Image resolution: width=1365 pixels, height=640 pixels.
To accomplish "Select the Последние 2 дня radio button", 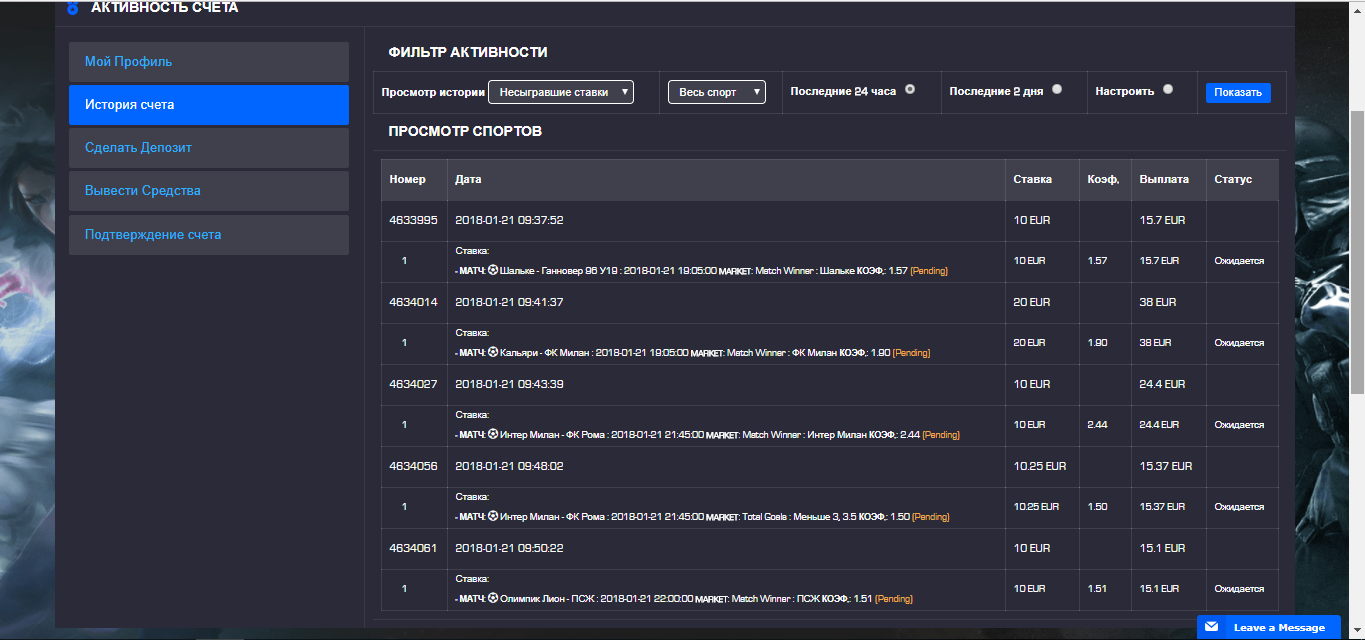I will 1057,89.
